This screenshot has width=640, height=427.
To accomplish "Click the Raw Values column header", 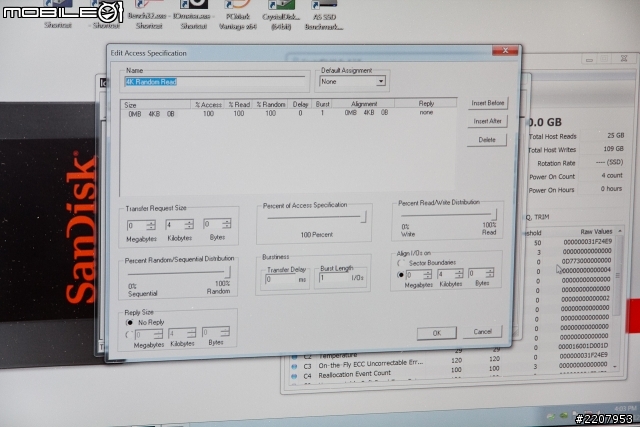I will click(x=596, y=231).
